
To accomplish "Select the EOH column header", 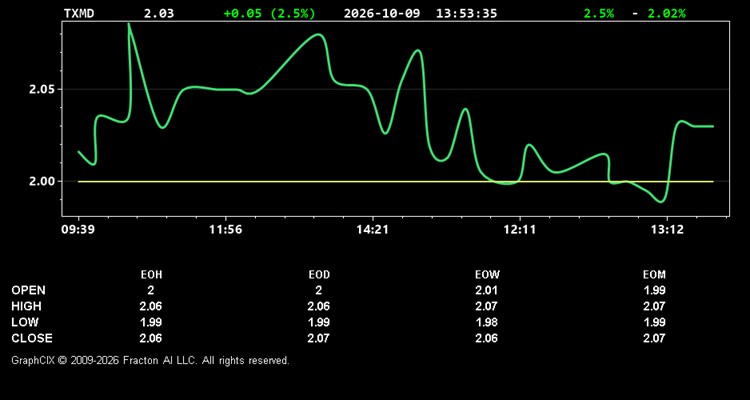I will [x=151, y=275].
